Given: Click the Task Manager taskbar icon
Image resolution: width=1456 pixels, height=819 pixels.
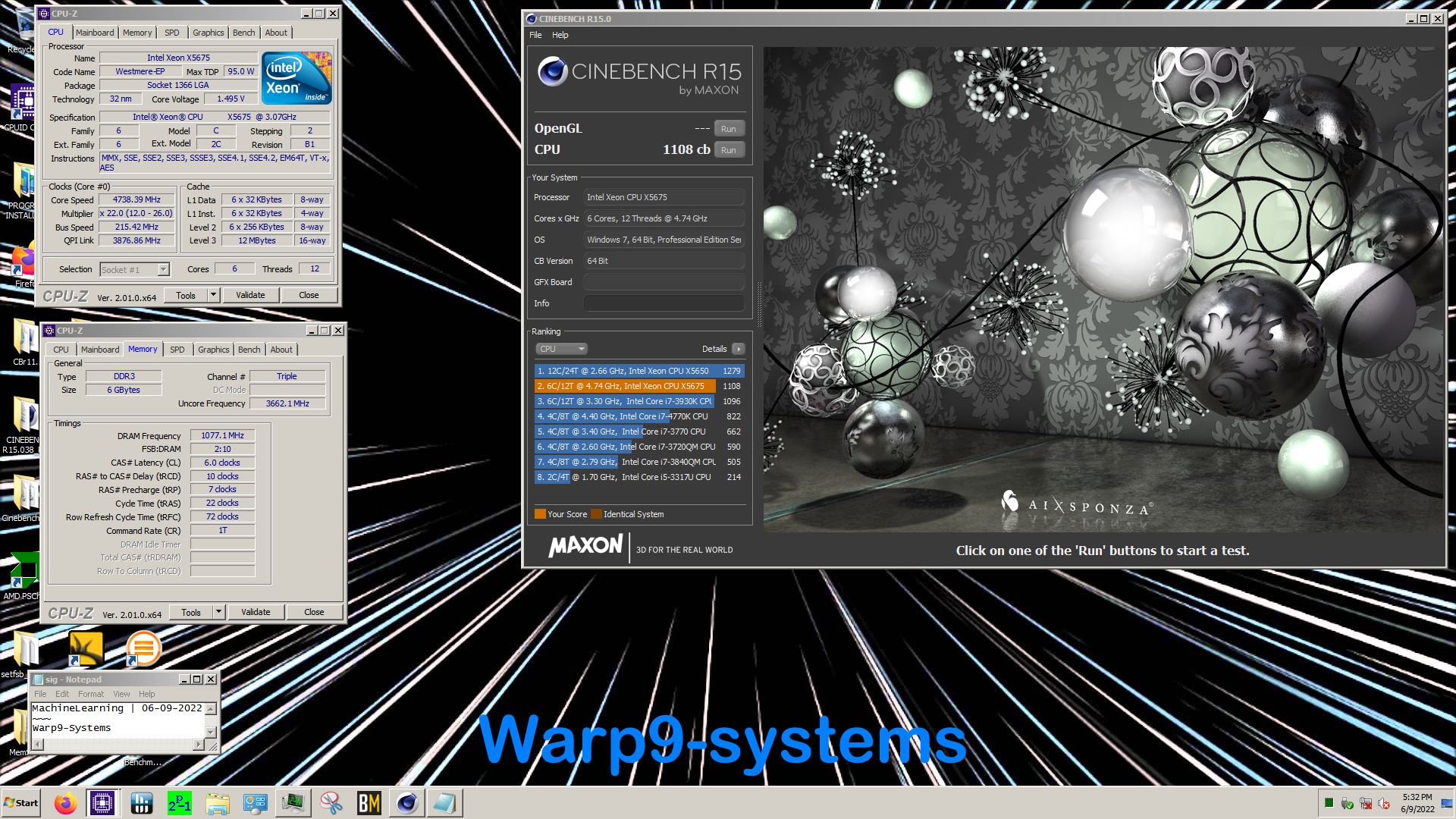Looking at the screenshot, I should [293, 803].
